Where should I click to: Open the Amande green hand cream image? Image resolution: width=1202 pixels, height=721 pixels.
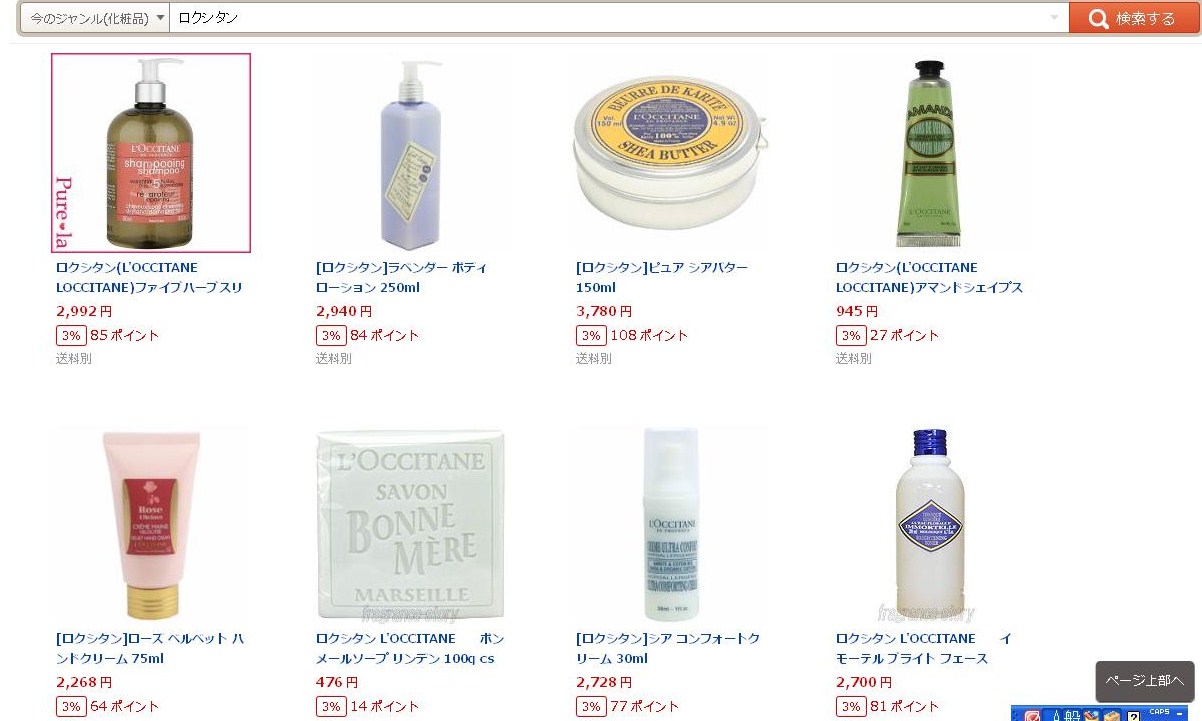click(930, 153)
